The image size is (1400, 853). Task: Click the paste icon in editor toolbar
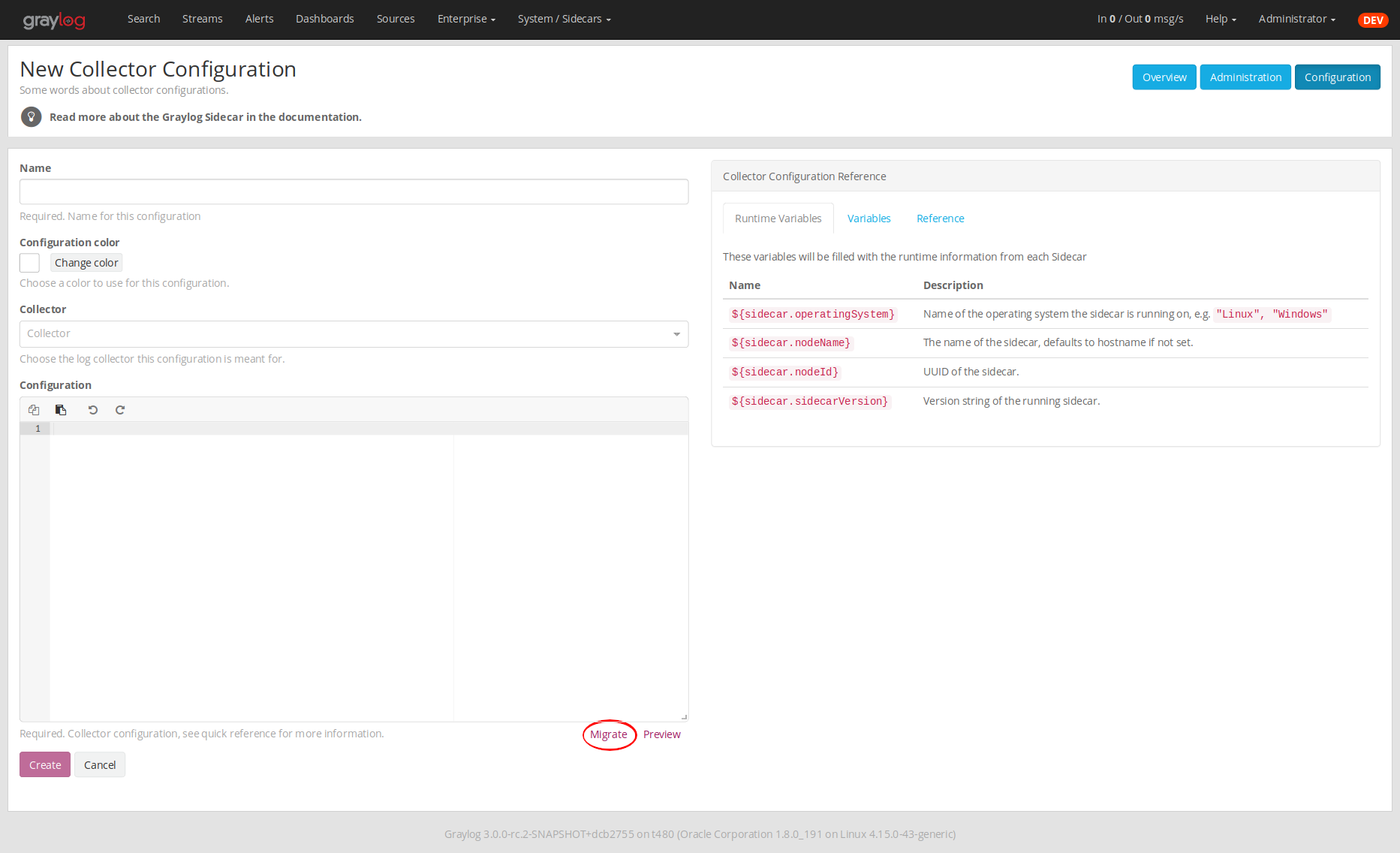click(x=61, y=410)
